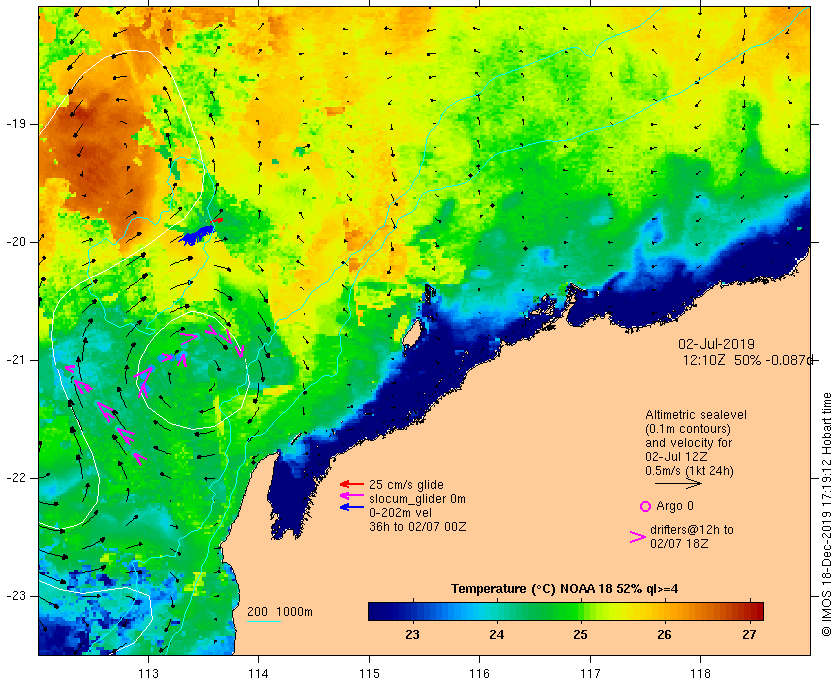Click the '200 1000m' depth label
The width and height of the screenshot is (840, 680).
[x=280, y=612]
